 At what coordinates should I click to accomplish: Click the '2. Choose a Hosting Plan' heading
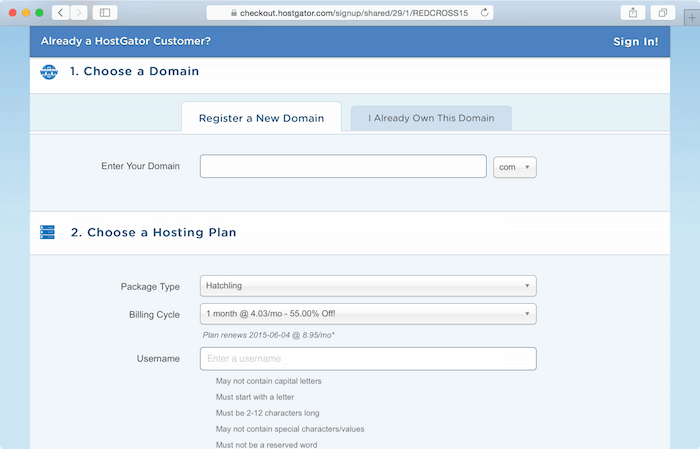154,233
